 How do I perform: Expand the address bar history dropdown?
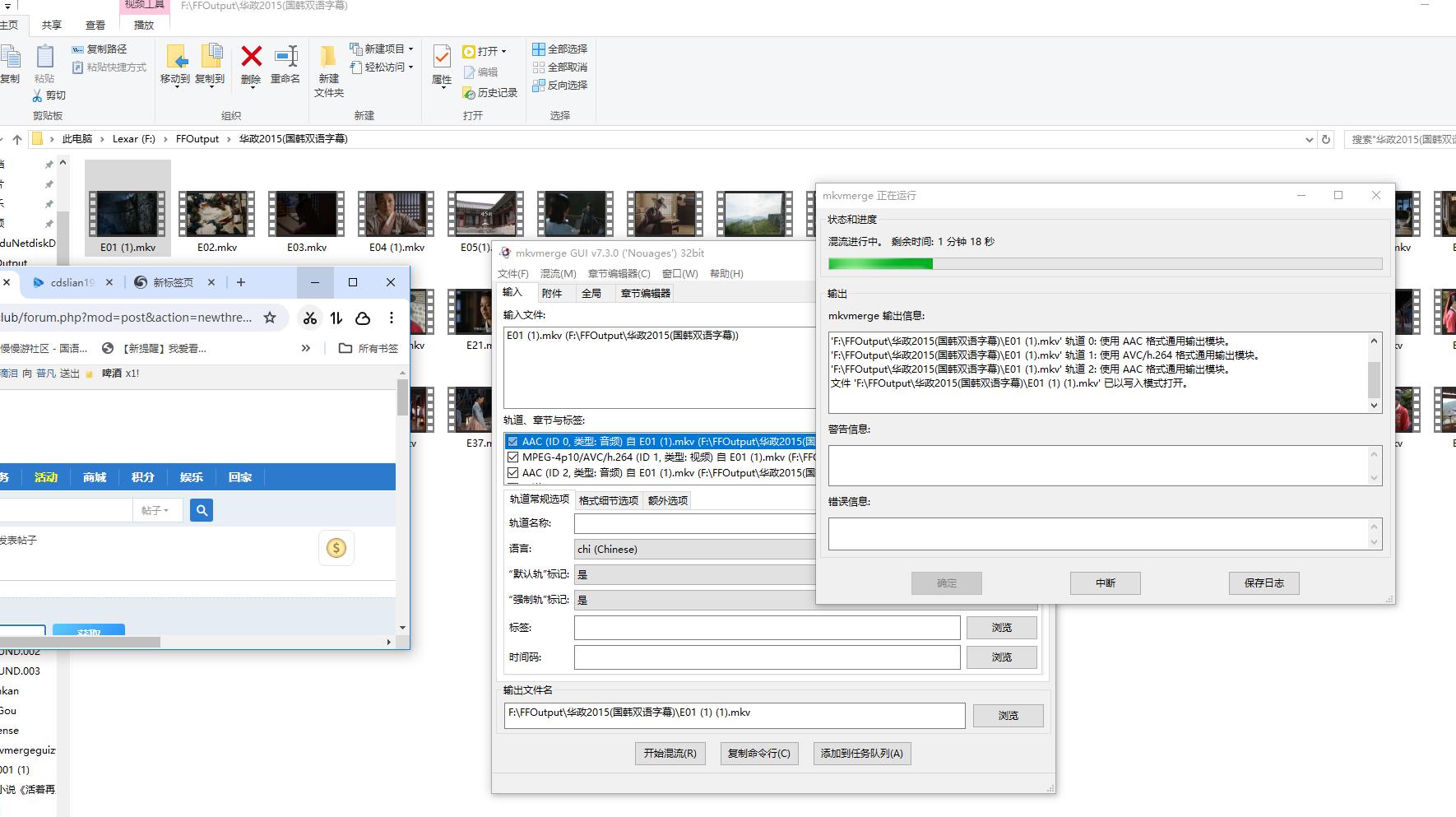pyautogui.click(x=1309, y=140)
